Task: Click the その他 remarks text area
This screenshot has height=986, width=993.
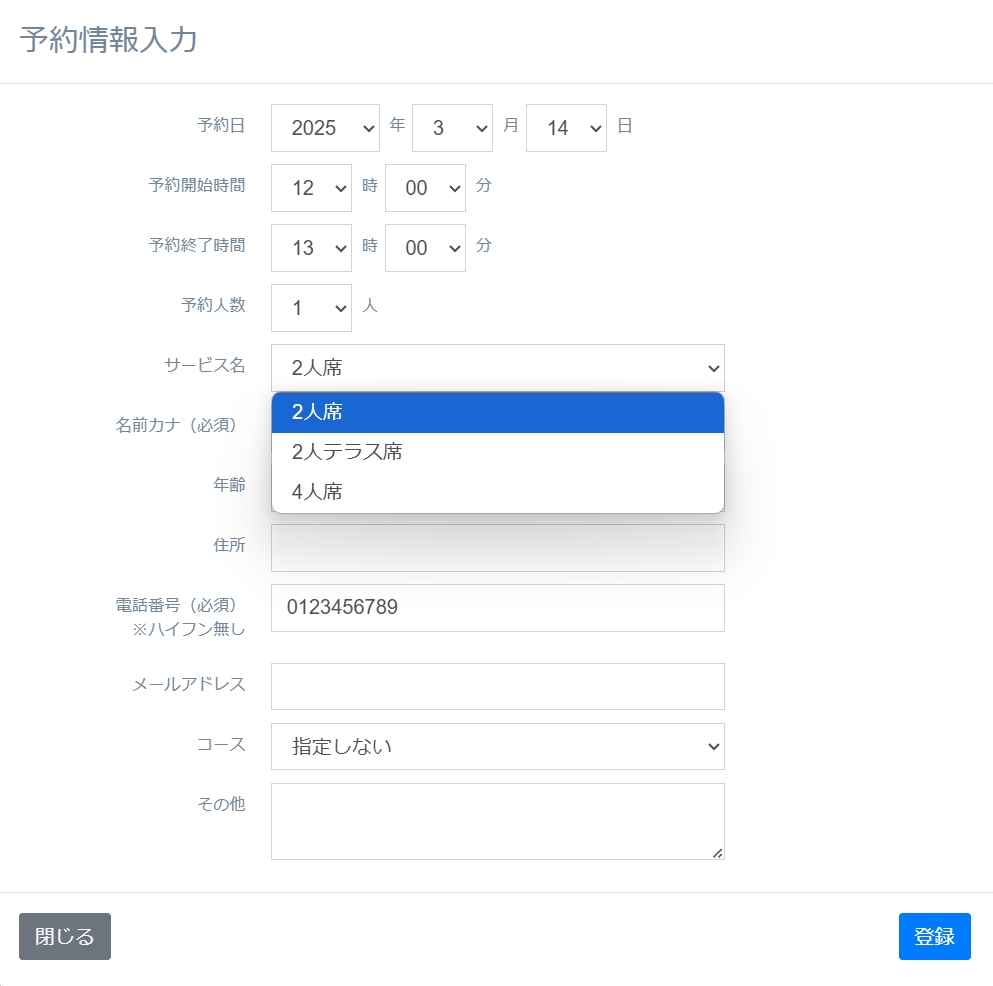Action: [497, 820]
